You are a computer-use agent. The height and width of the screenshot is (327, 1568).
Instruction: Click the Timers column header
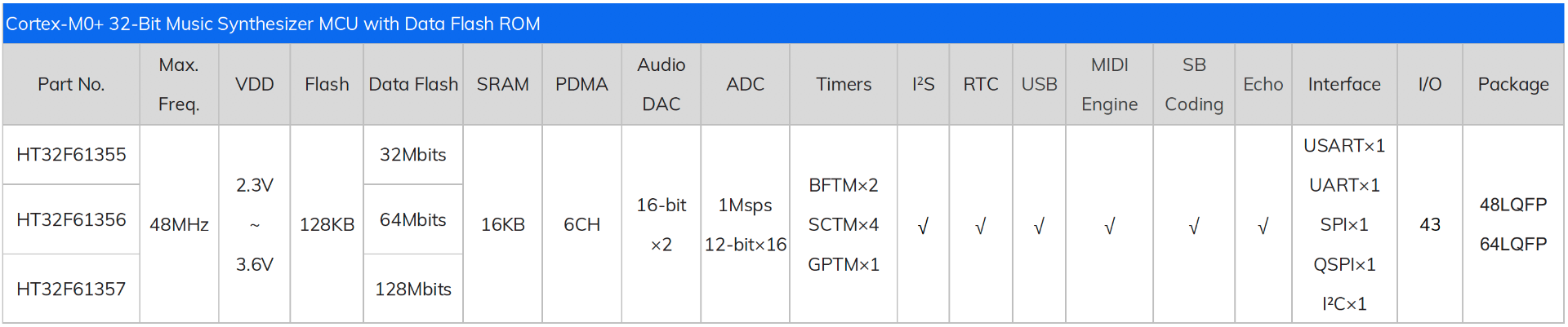pos(844,84)
